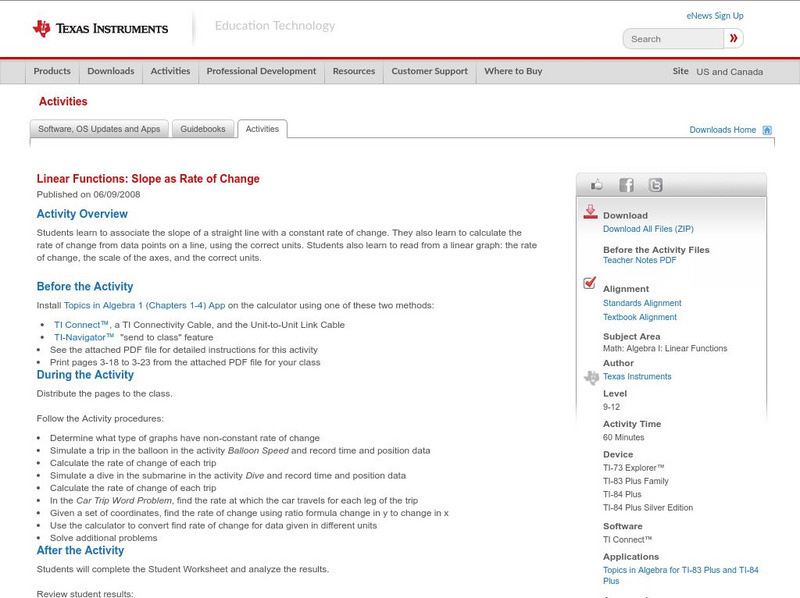Open the TI-Navigator link

click(84, 337)
